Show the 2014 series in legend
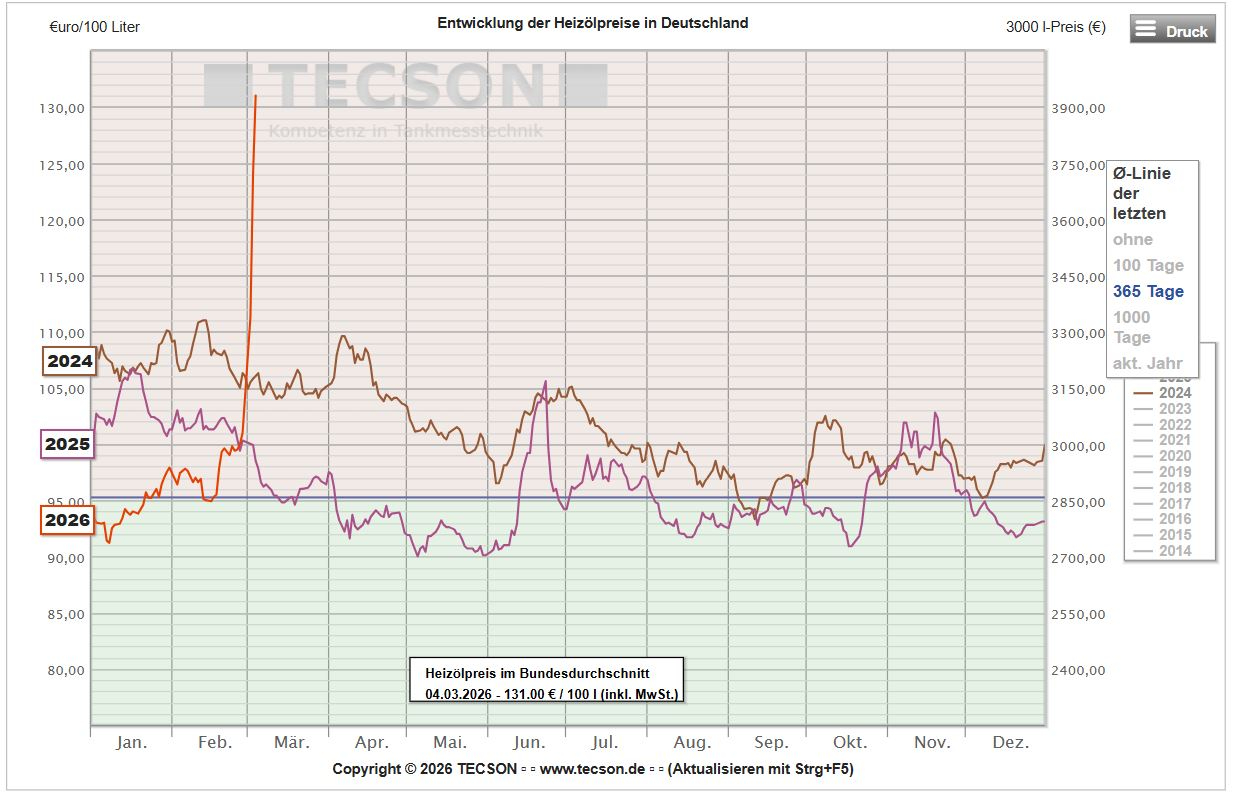The image size is (1237, 799). 1174,551
